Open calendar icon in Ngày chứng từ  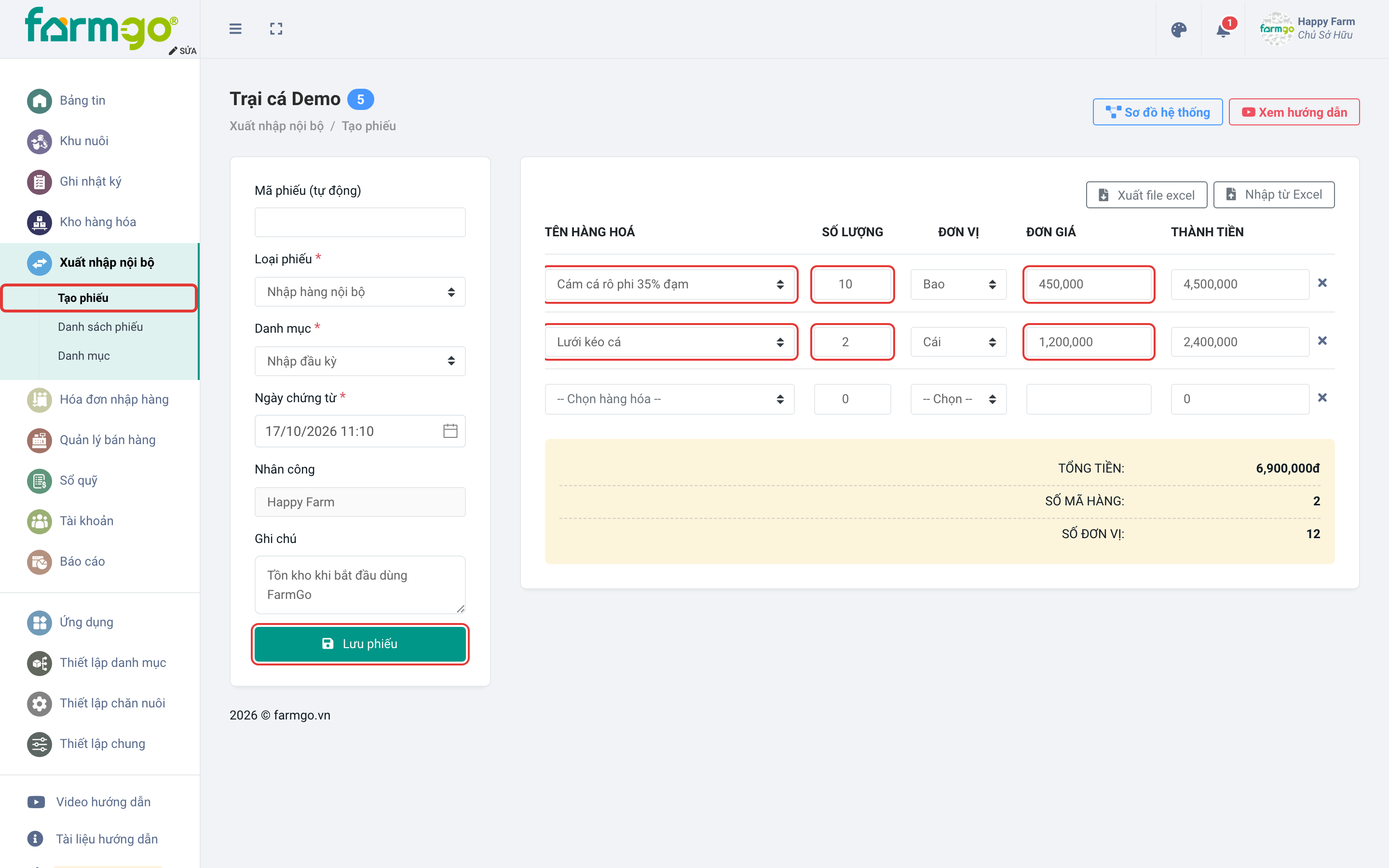pyautogui.click(x=450, y=431)
